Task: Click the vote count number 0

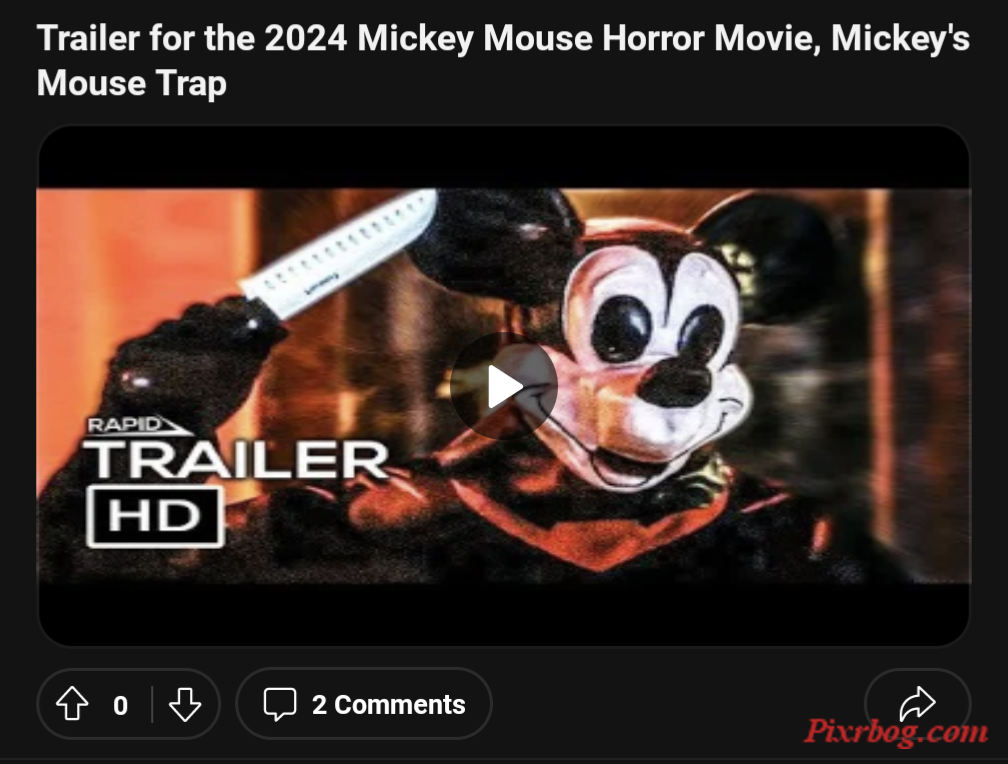Action: 120,705
